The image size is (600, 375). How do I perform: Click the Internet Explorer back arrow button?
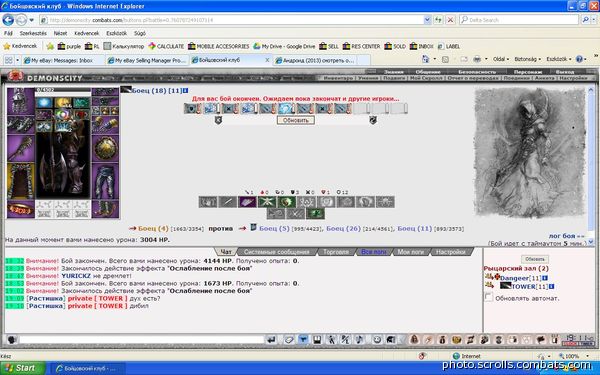tap(8, 20)
